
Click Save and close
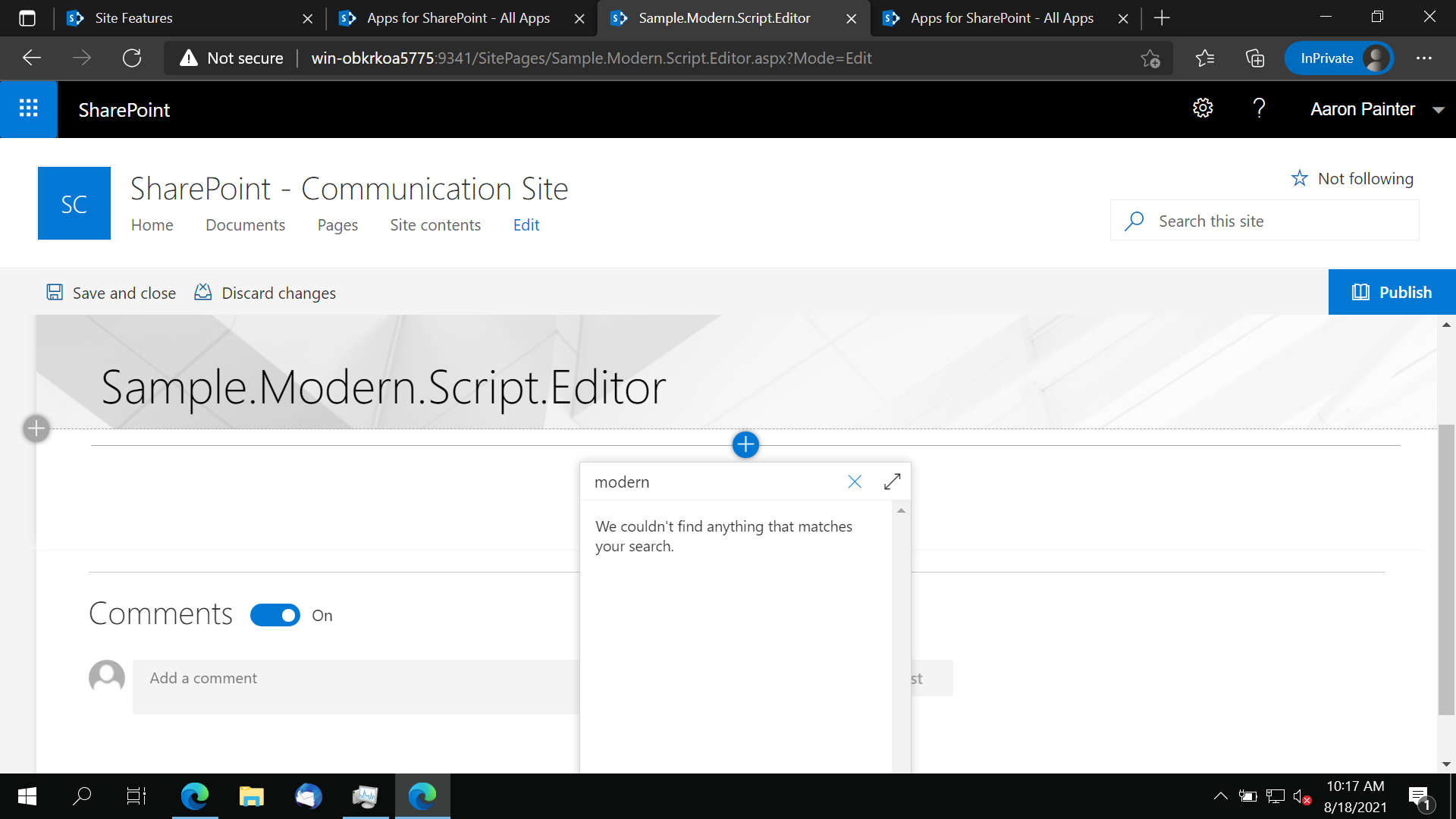(x=111, y=293)
